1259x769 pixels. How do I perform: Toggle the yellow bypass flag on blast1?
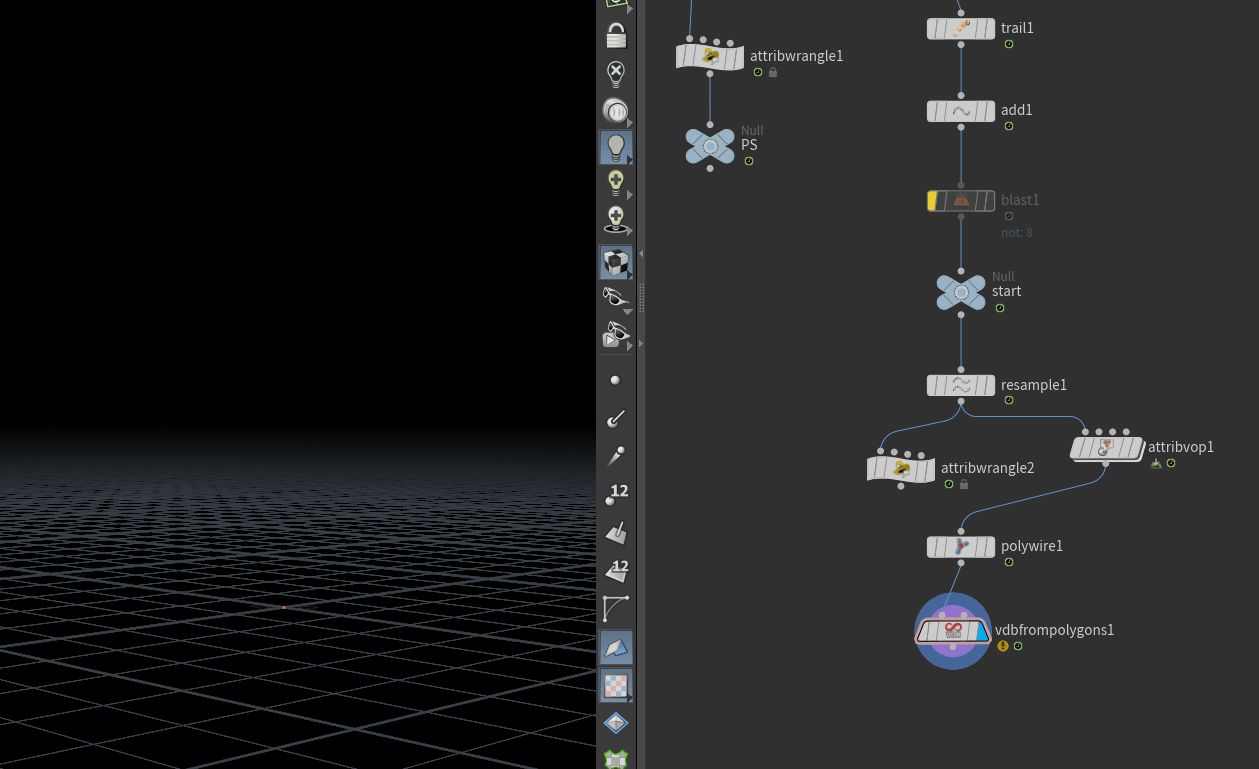pos(933,201)
